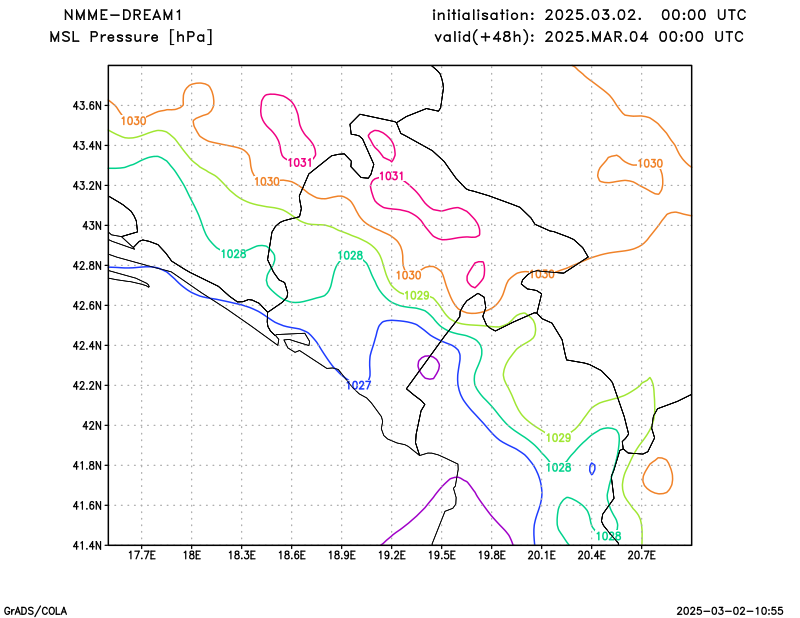The image size is (800, 618).
Task: Select the 43.4N latitude label
Action: 87,145
